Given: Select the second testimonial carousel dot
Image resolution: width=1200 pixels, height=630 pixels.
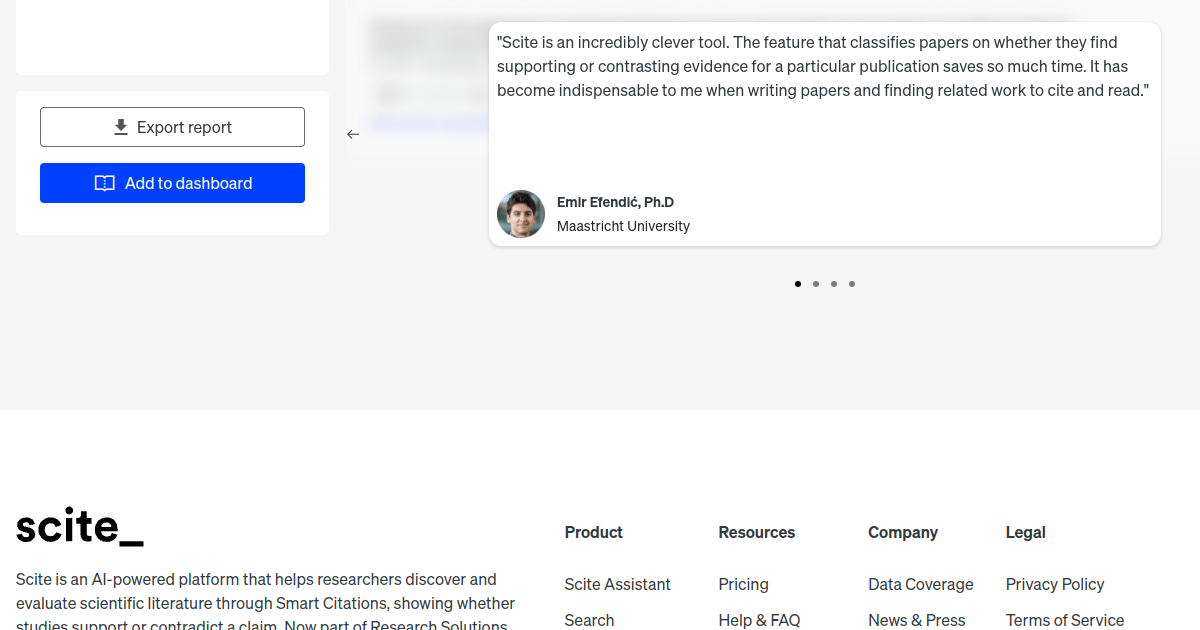Looking at the screenshot, I should pyautogui.click(x=816, y=284).
